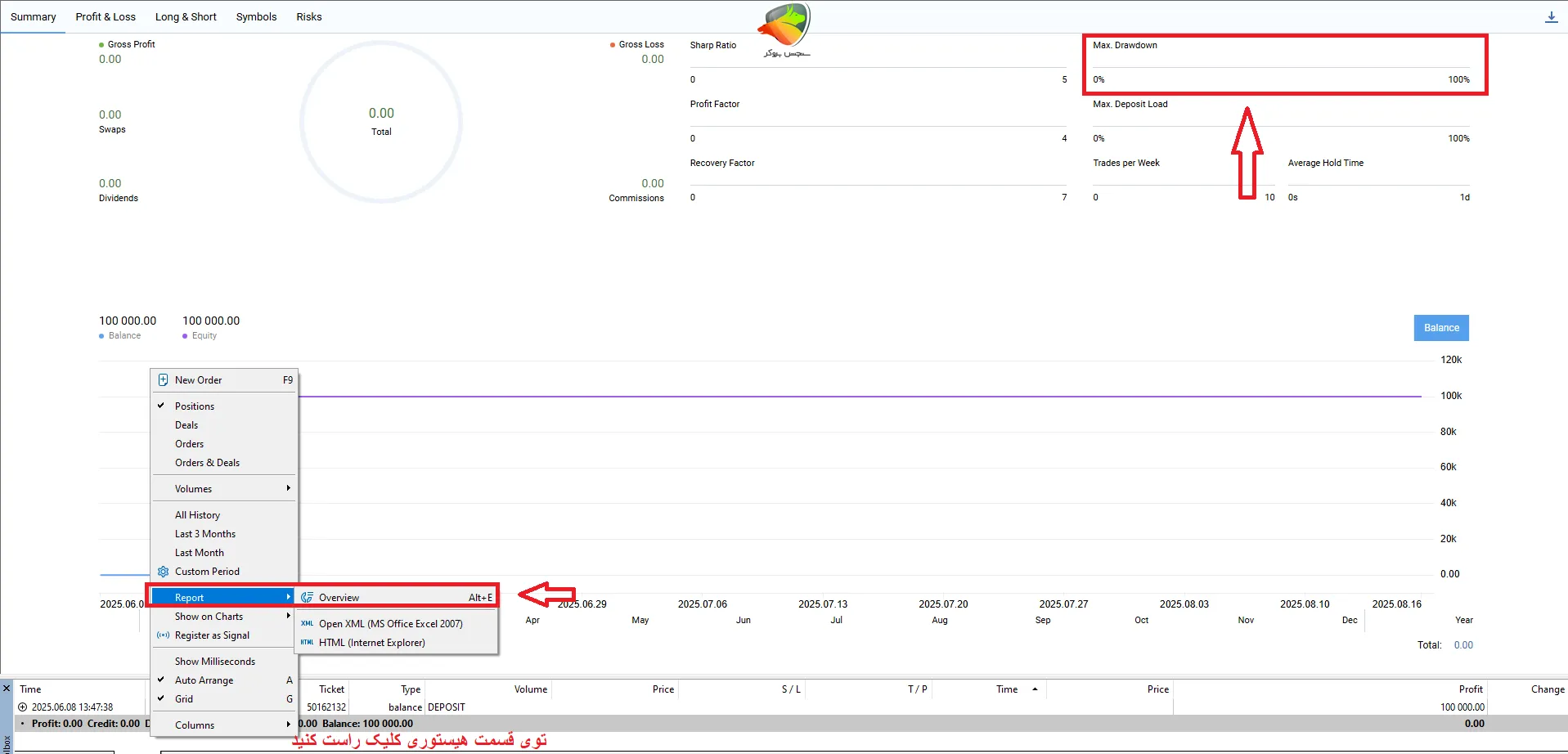Screen dimensions: 1568x754
Task: Click the download report icon
Action: [x=1551, y=17]
